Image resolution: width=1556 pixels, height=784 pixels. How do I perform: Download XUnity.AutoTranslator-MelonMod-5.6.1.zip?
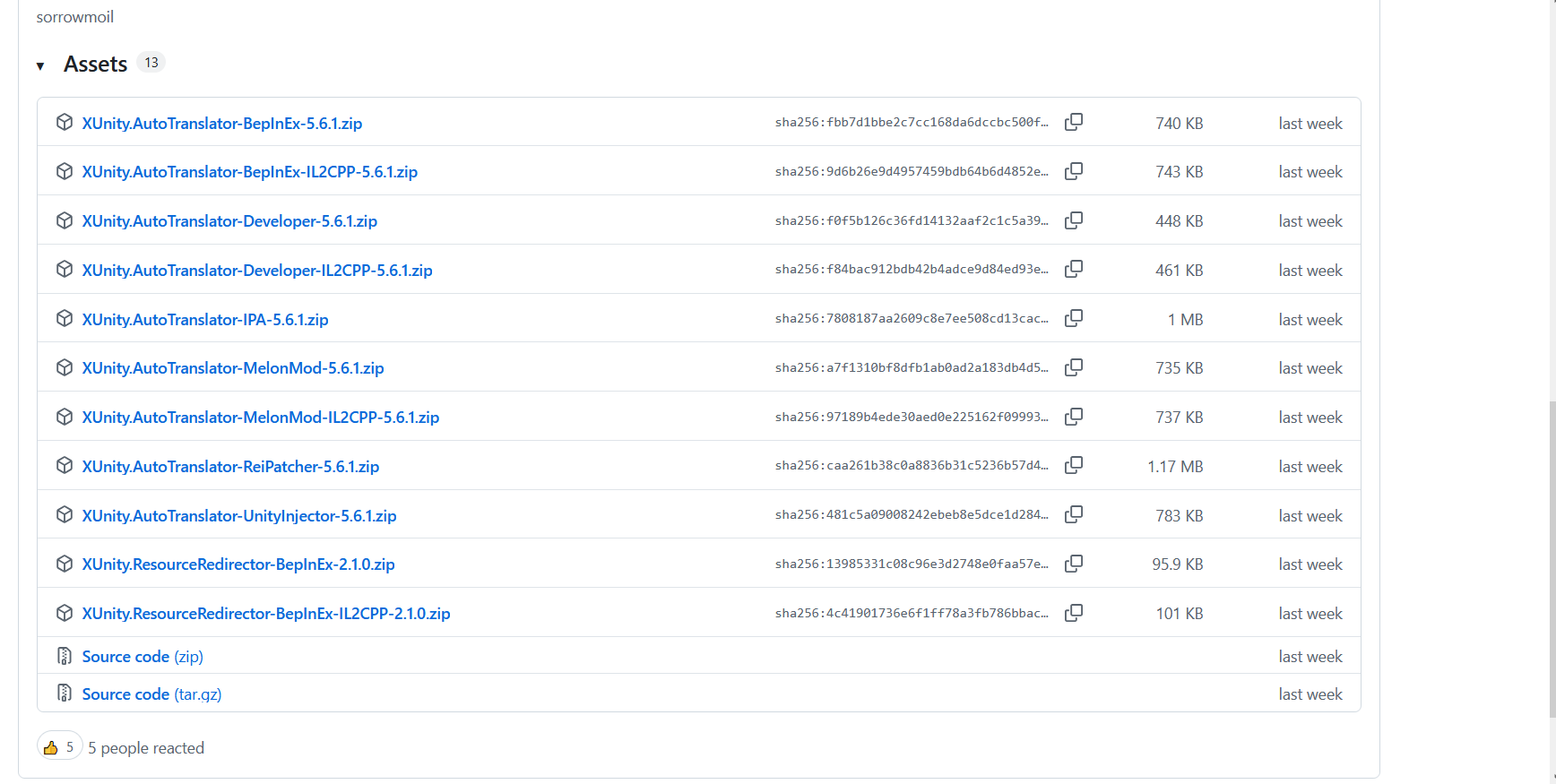click(x=233, y=368)
